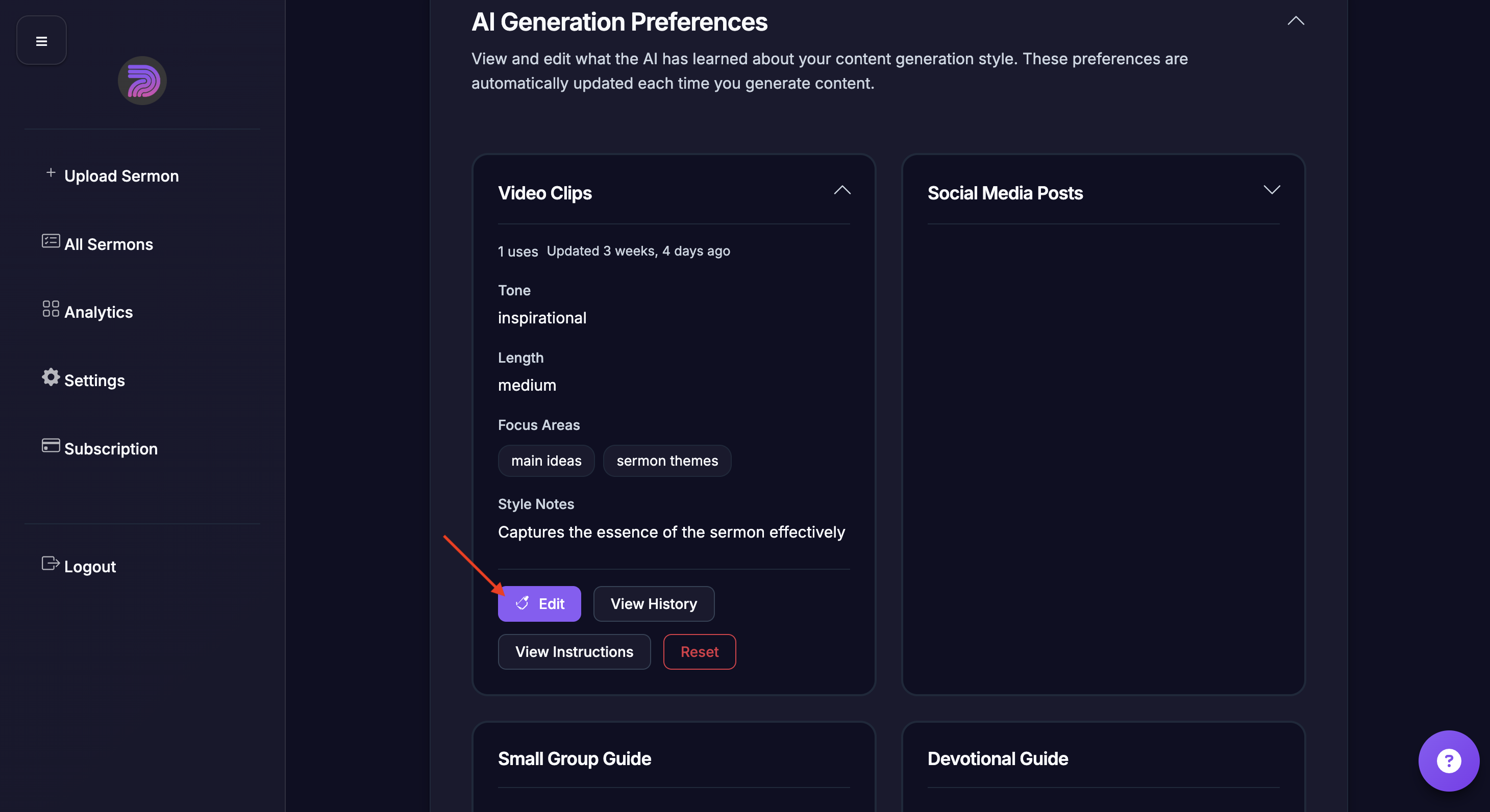The width and height of the screenshot is (1490, 812).
Task: Click the Settings gear icon
Action: (51, 377)
